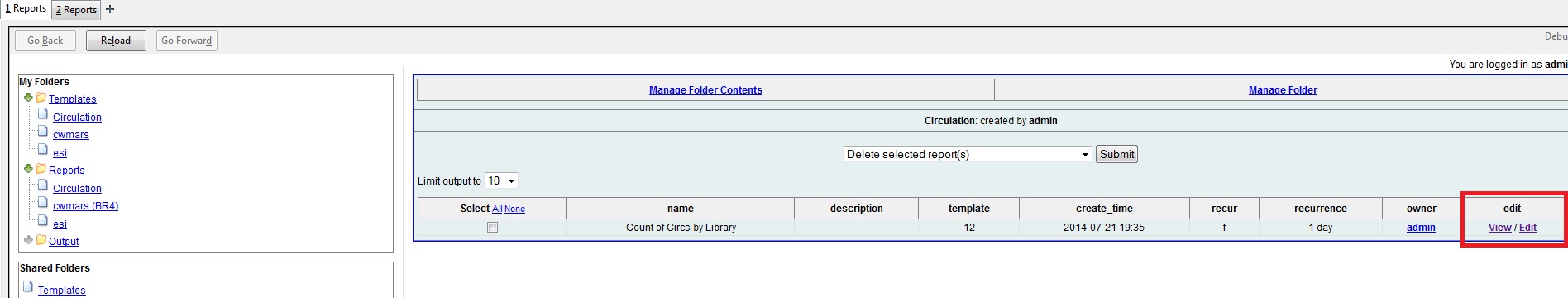Check the Count of Circs by Library checkbox

492,228
